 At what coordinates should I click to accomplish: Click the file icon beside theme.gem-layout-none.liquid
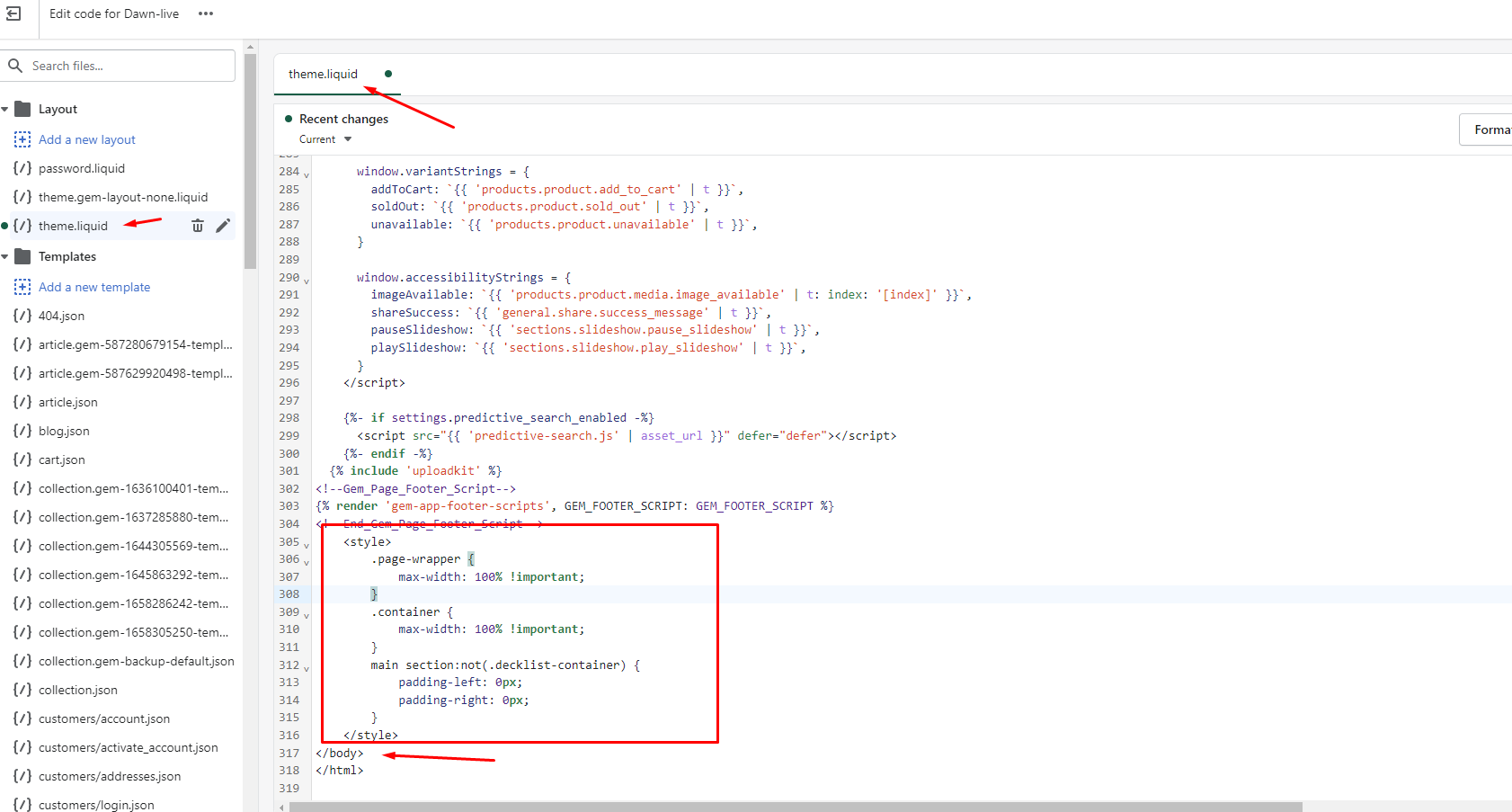[22, 197]
